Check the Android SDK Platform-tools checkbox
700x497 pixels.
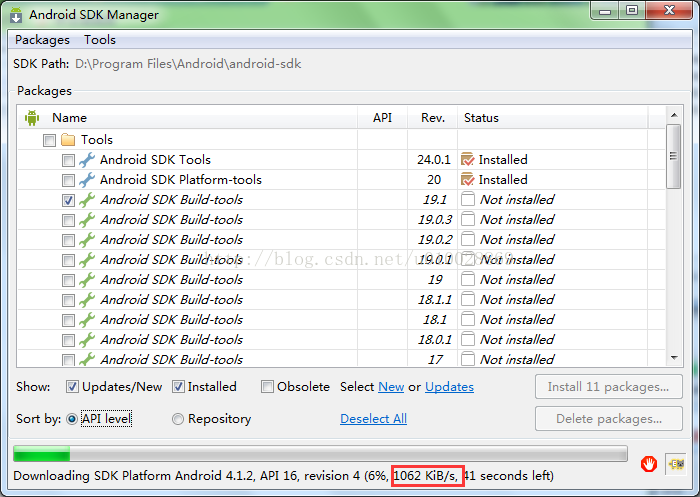(68, 180)
